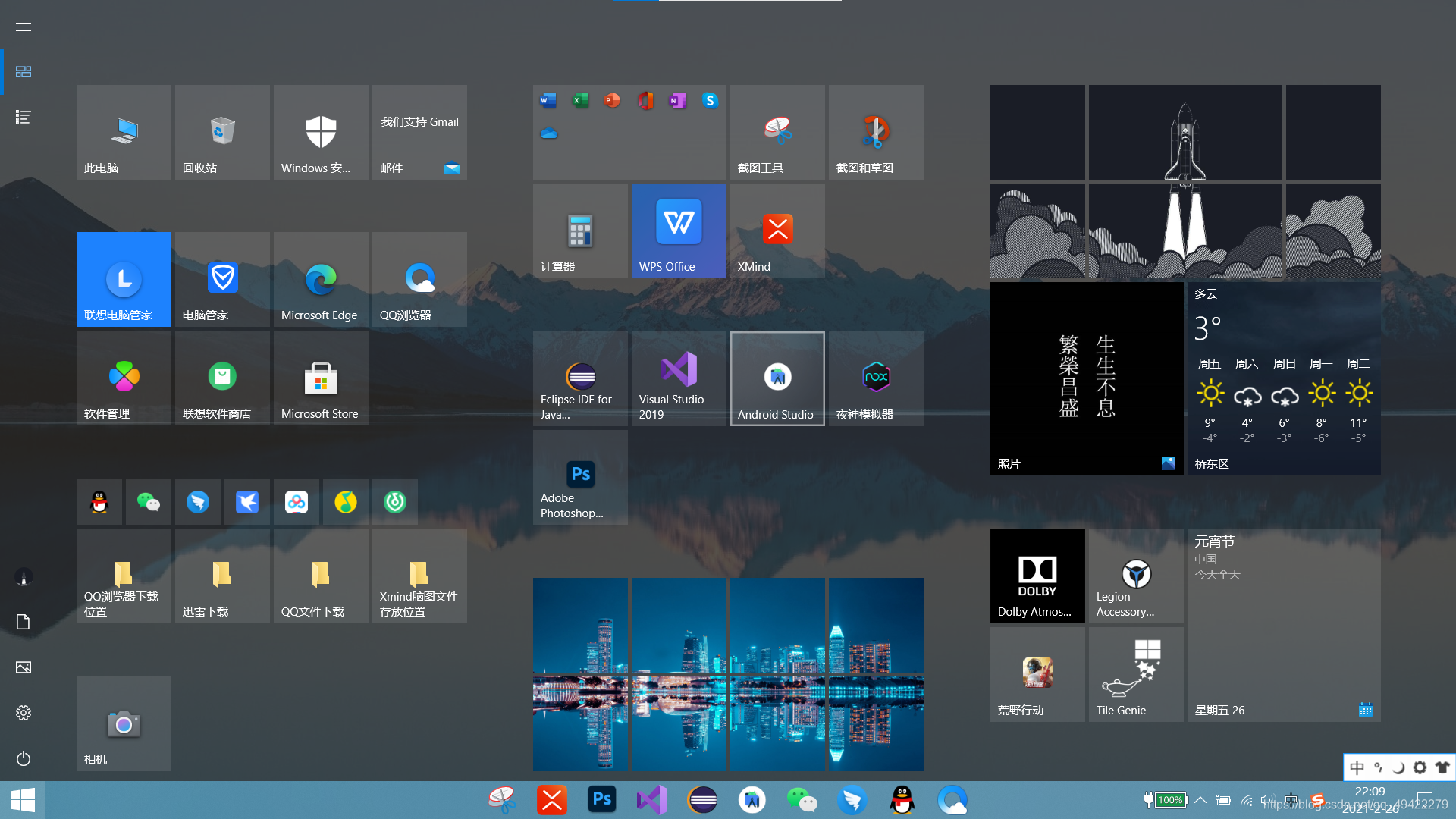Open the Dolby Atmos tile
The image size is (1456, 819).
(x=1037, y=576)
